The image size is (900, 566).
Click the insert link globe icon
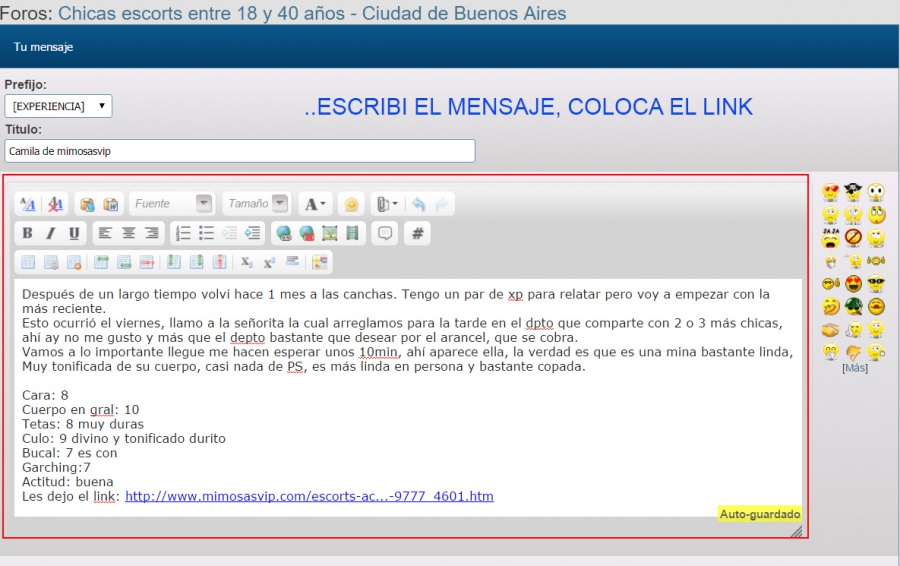pos(284,233)
